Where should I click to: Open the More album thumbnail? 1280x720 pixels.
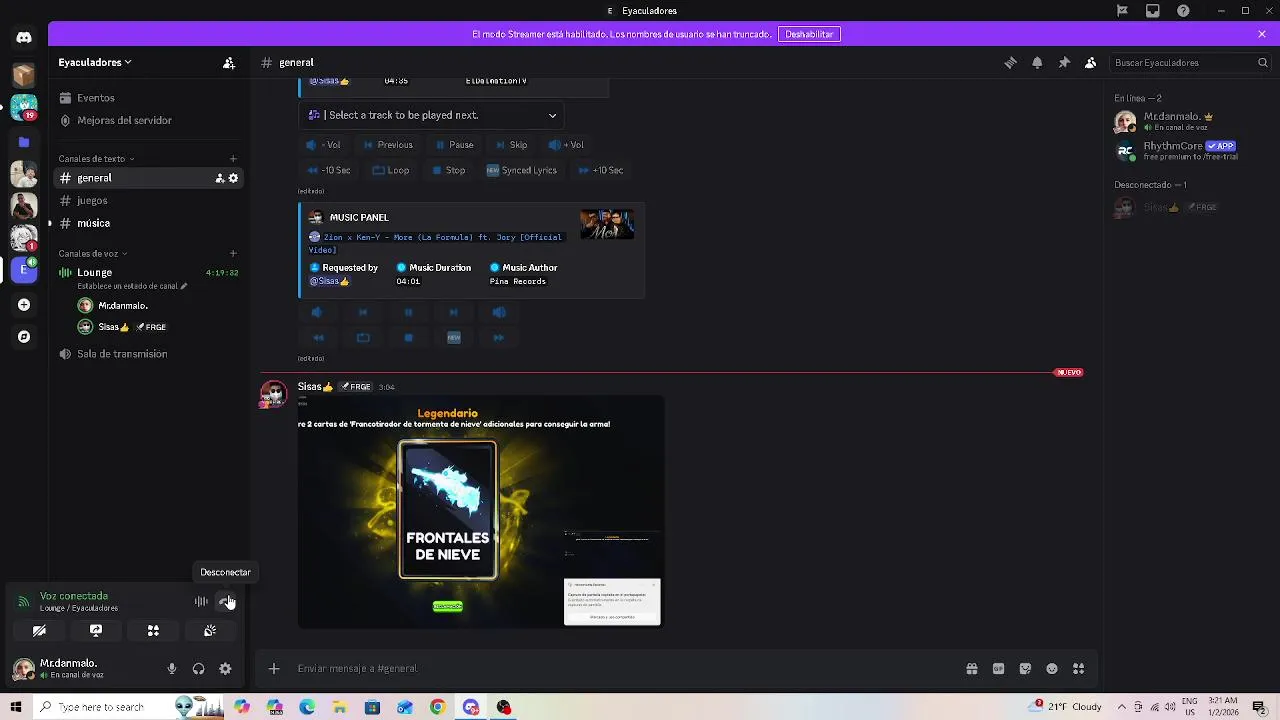pos(607,224)
